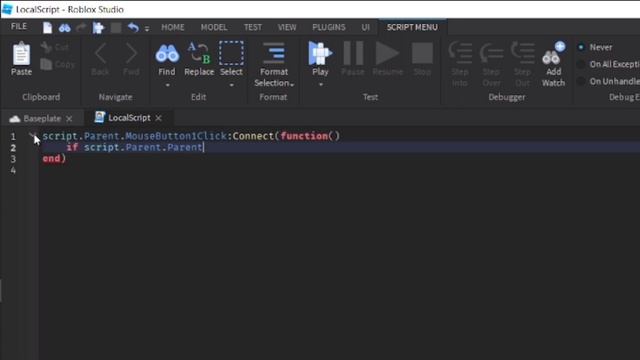Switch to the PLUGINS ribbon tab

coord(329,27)
